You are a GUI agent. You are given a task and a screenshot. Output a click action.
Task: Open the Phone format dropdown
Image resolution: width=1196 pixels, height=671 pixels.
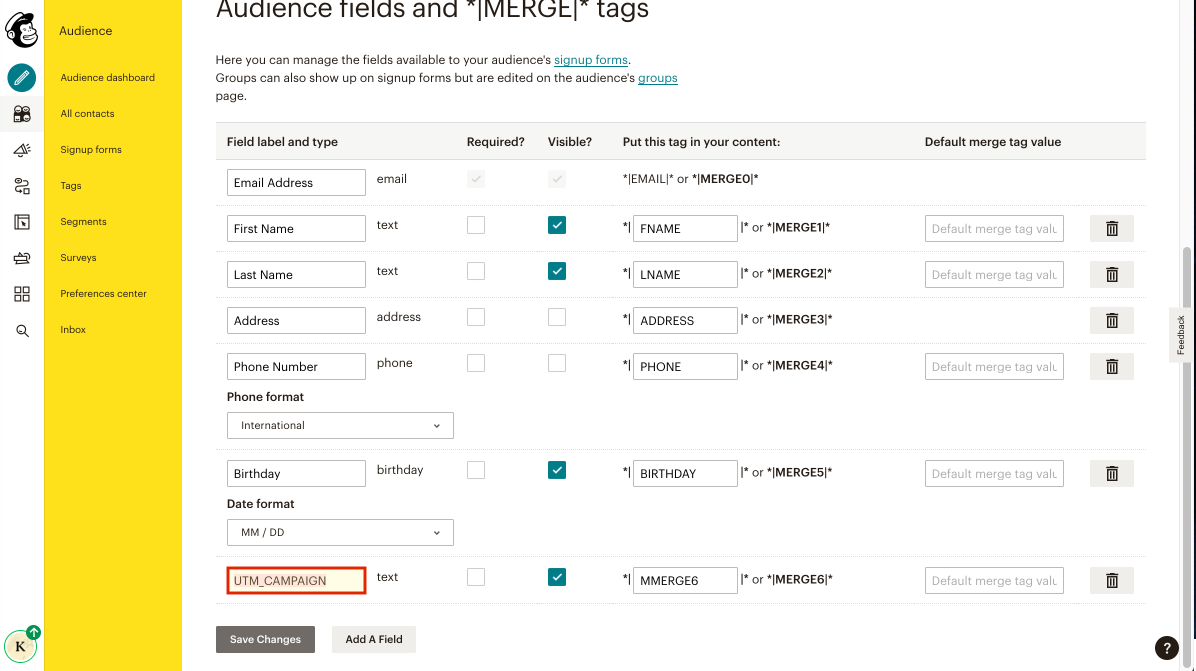pyautogui.click(x=340, y=425)
